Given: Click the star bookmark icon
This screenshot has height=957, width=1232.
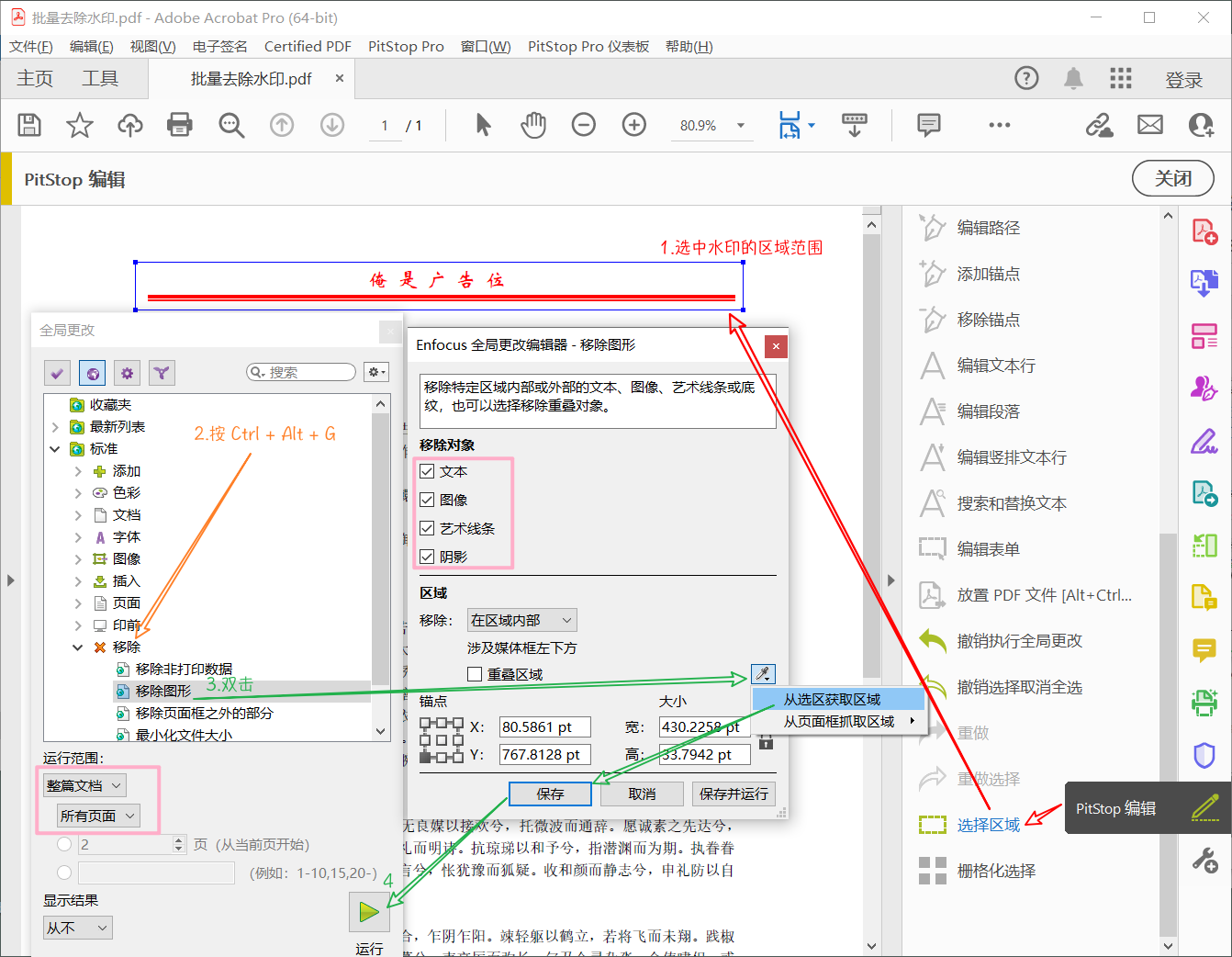Looking at the screenshot, I should (80, 125).
